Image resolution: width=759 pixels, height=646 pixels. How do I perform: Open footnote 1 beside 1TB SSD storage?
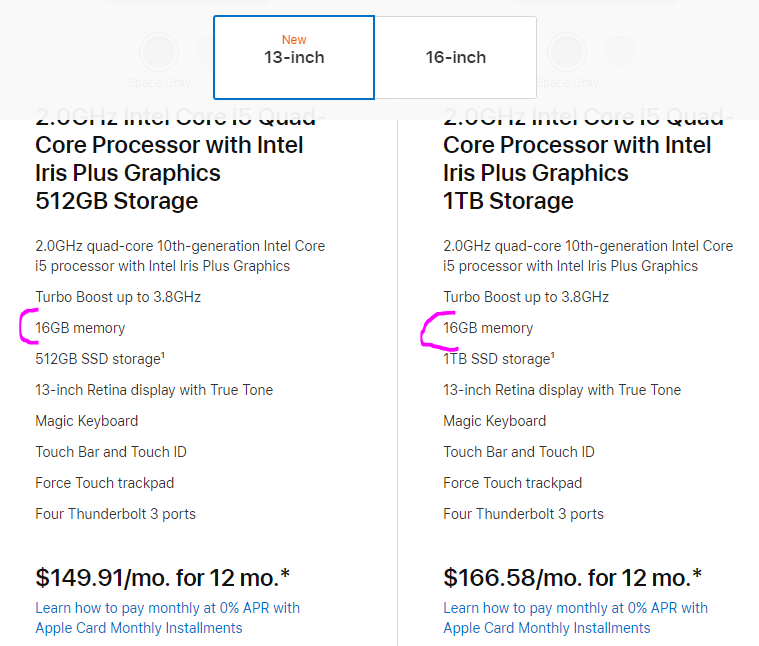tap(553, 355)
